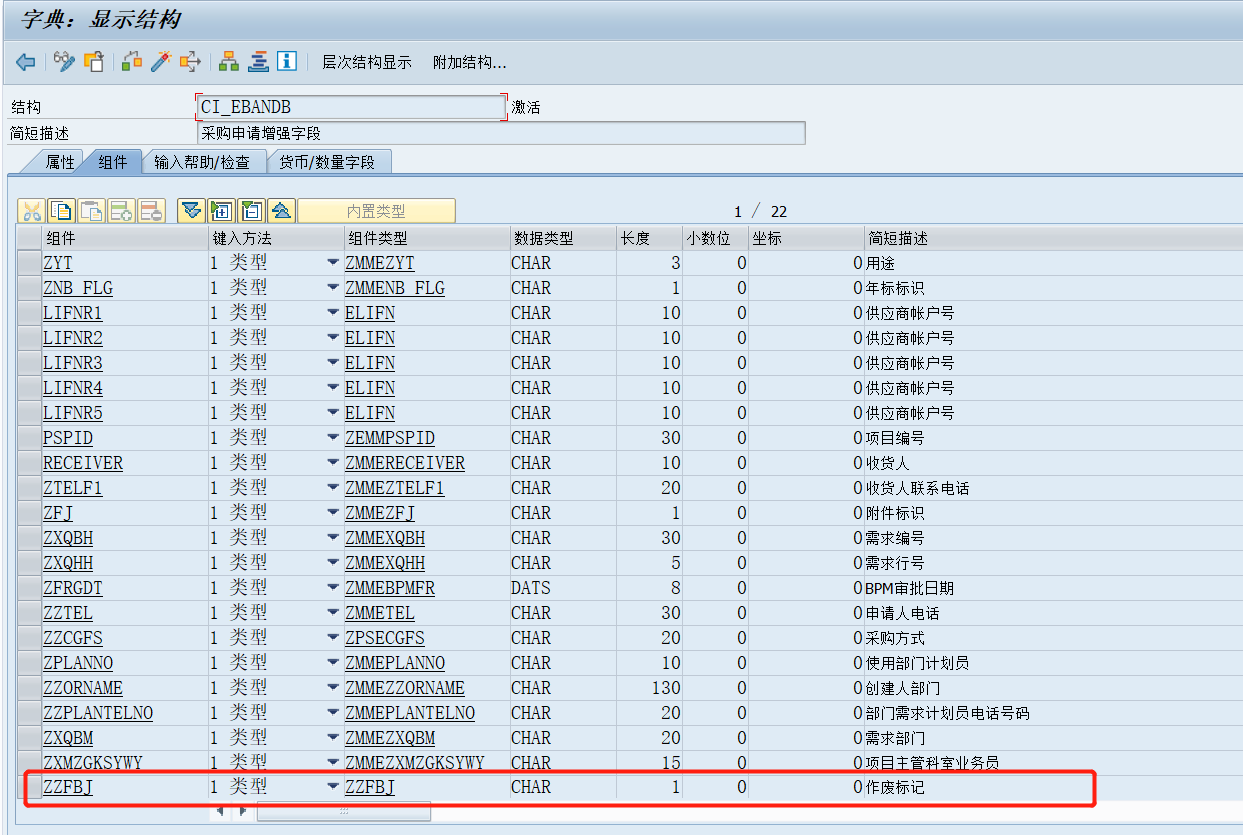Click the information icon in the toolbar
Screen dimensions: 1243x835
pyautogui.click(x=287, y=62)
